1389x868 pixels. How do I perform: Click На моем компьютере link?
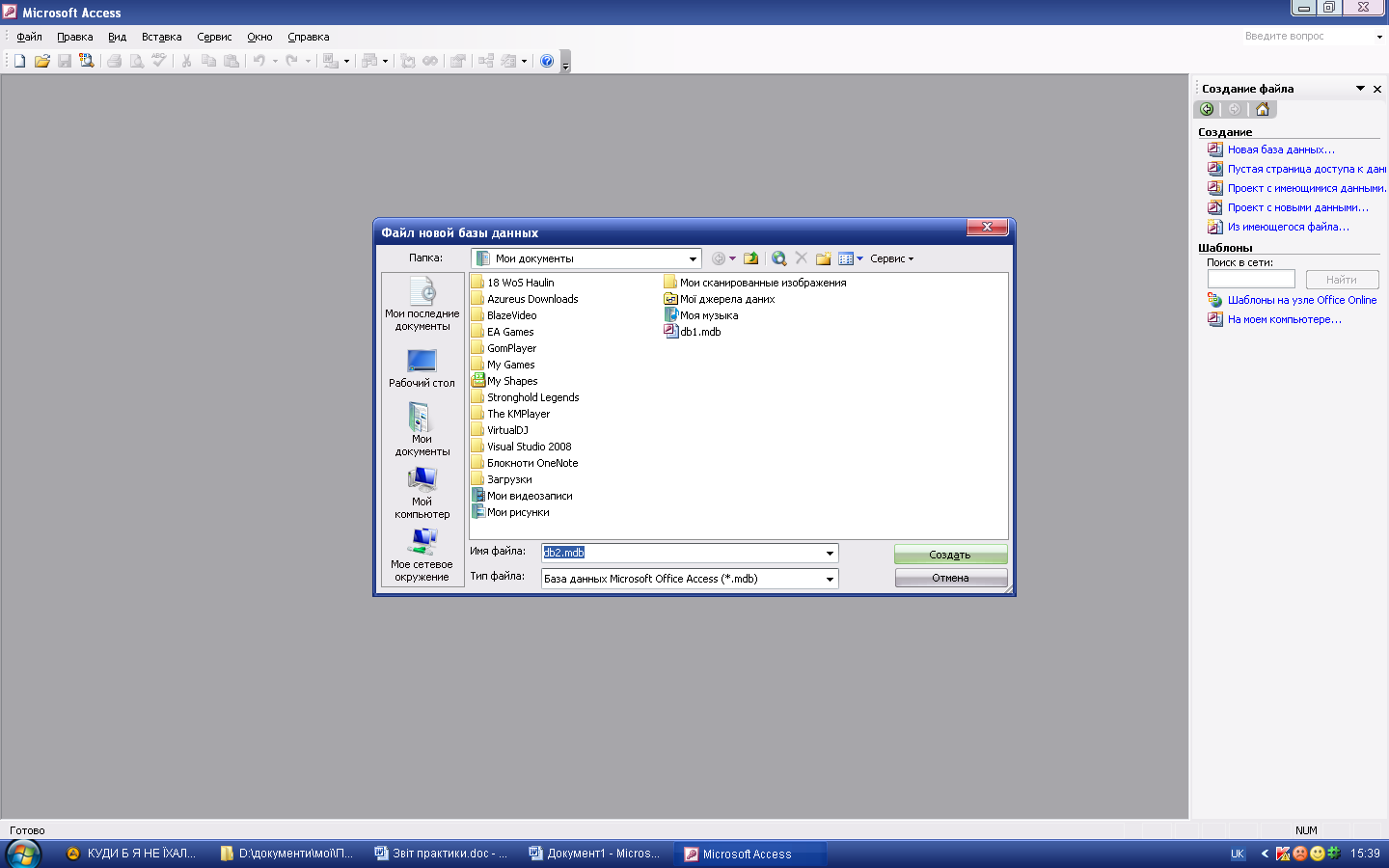point(1284,319)
